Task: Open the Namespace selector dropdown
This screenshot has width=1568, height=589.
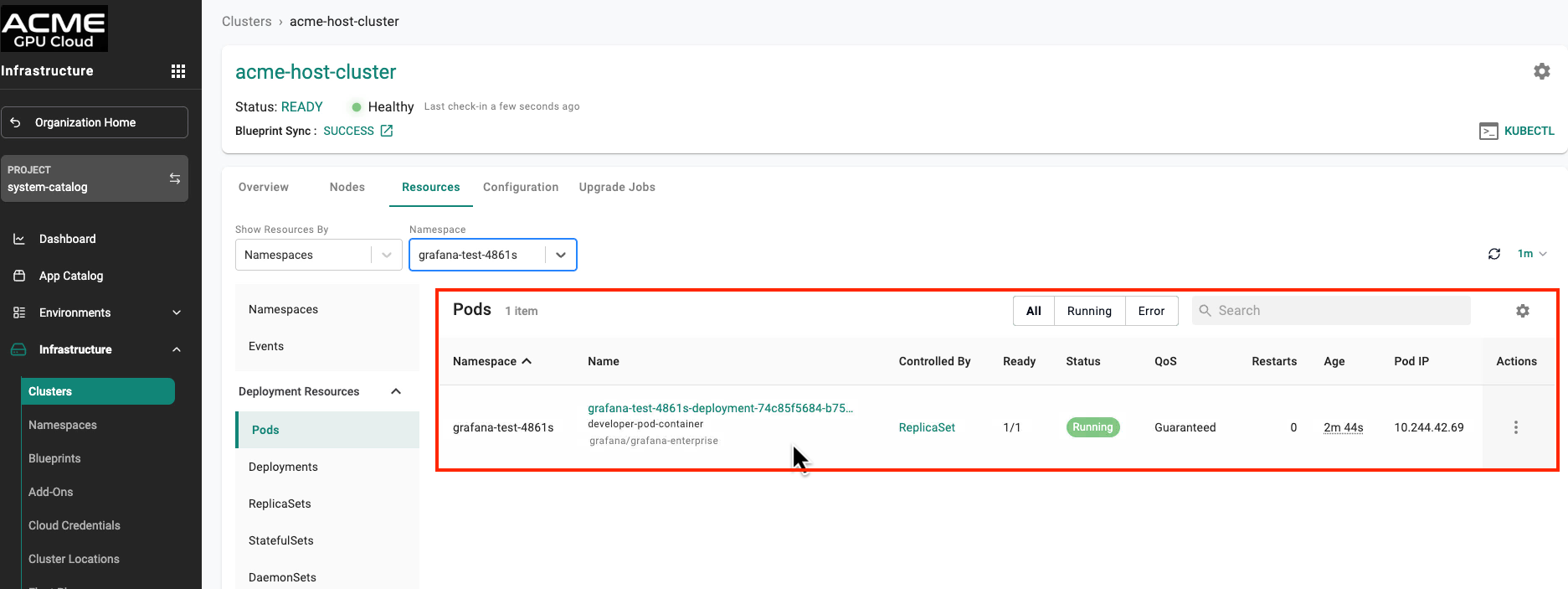Action: [492, 255]
